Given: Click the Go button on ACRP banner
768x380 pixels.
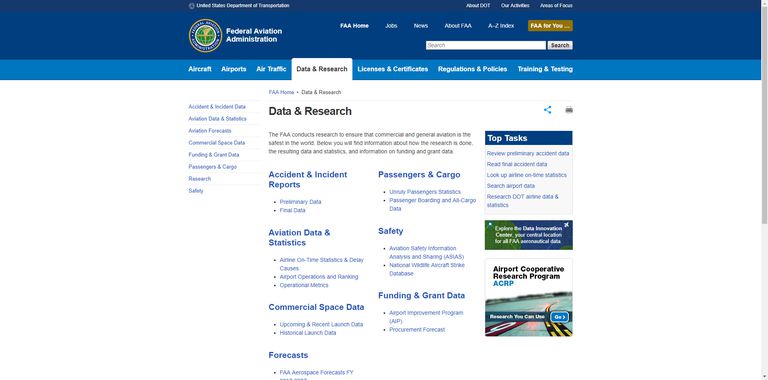Looking at the screenshot, I should tap(559, 317).
